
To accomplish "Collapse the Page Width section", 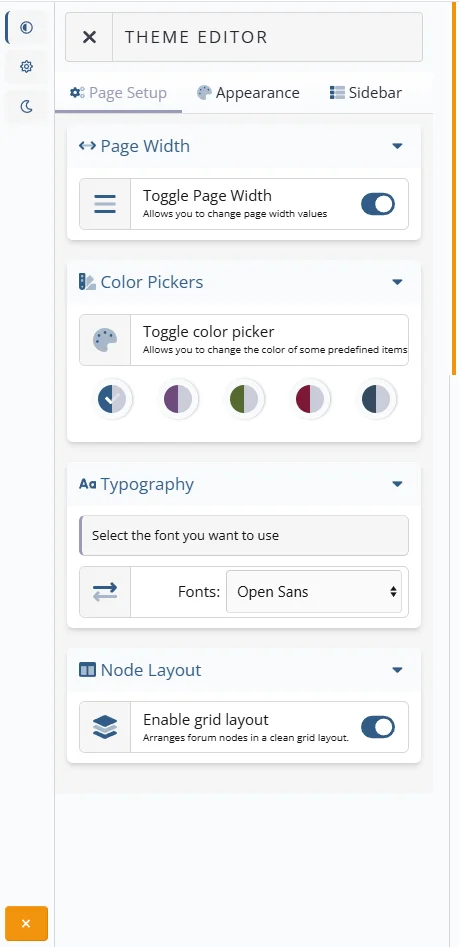I will (397, 146).
